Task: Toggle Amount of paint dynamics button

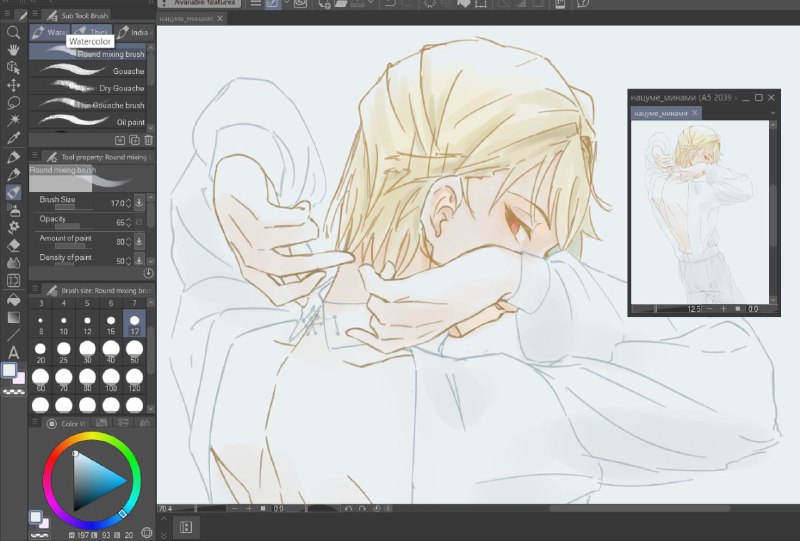Action: pos(139,241)
